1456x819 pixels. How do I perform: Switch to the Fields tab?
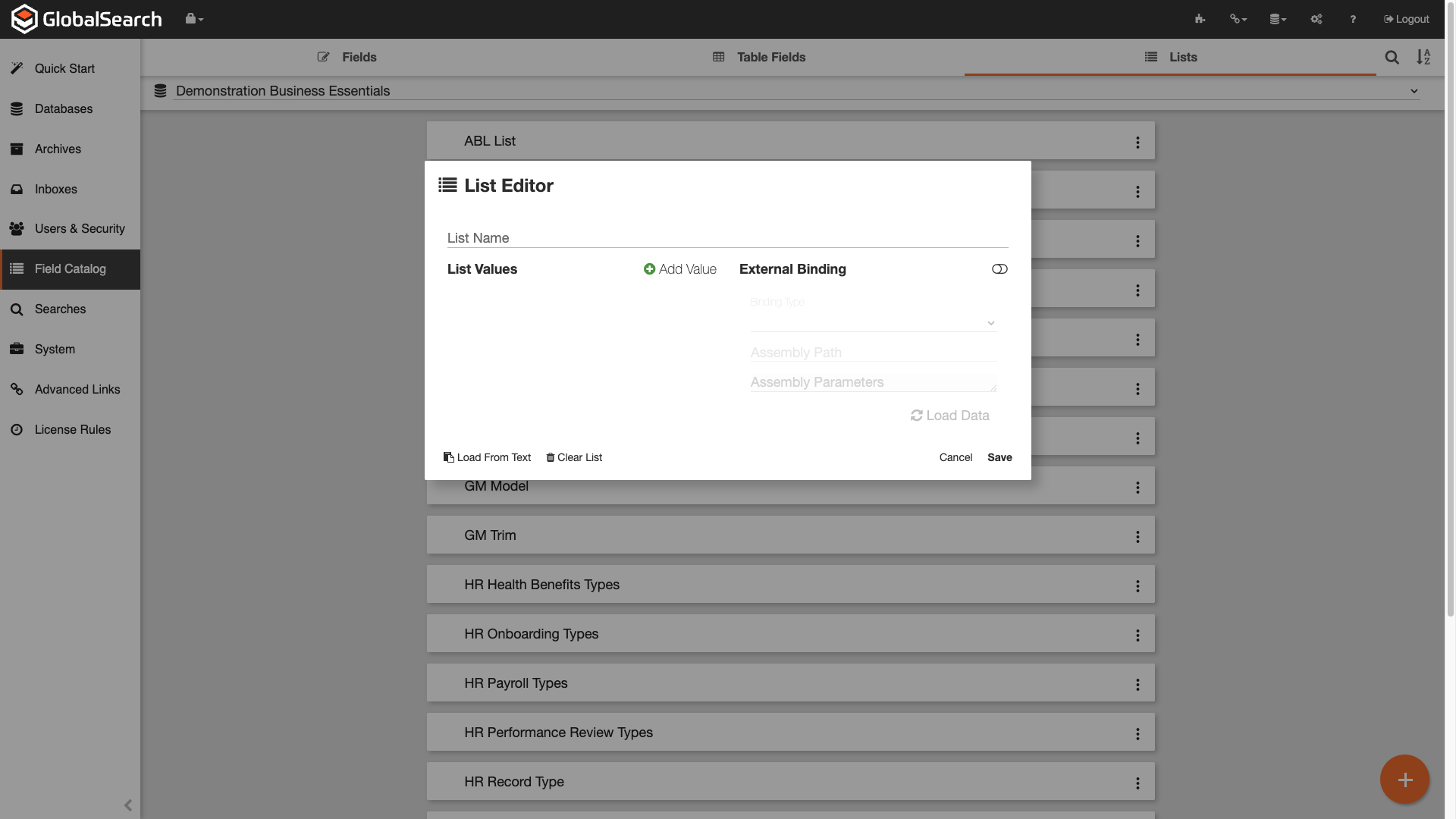coord(347,57)
